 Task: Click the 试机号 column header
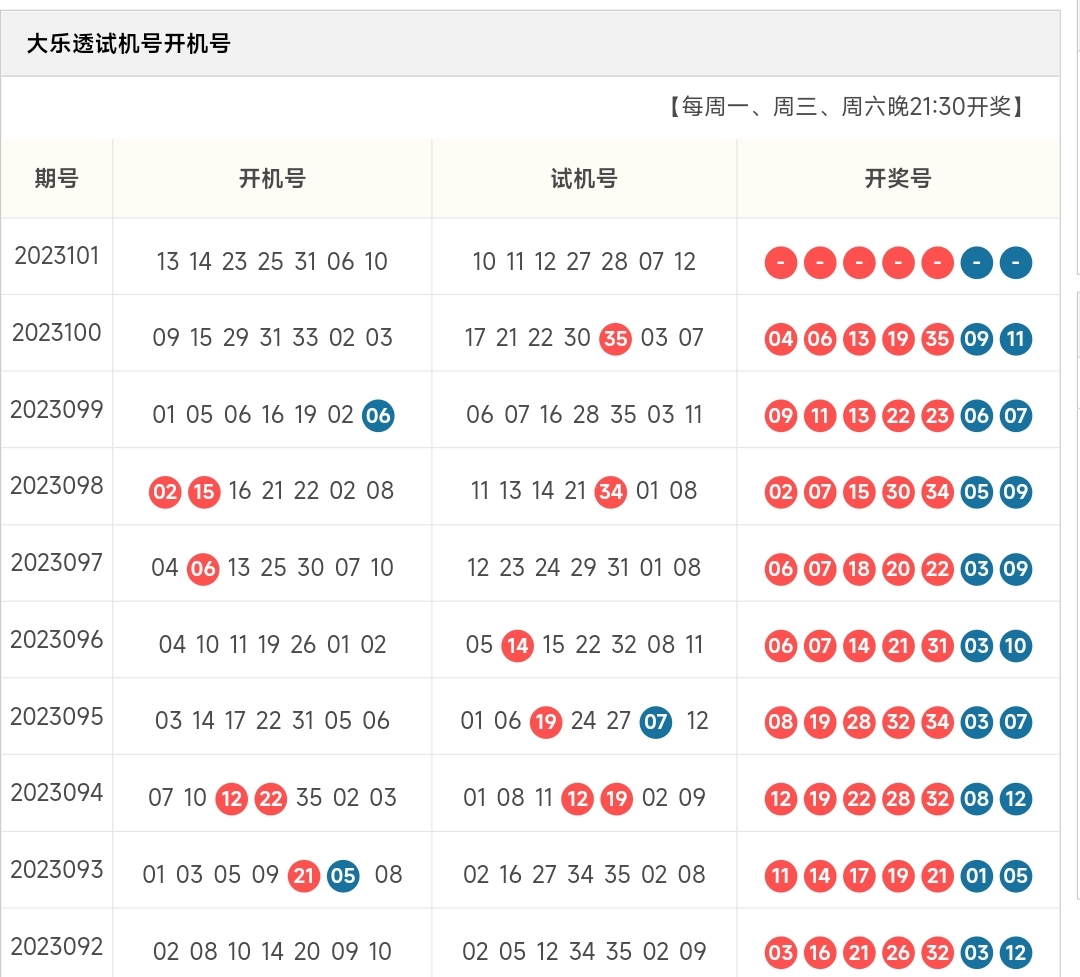[x=584, y=178]
